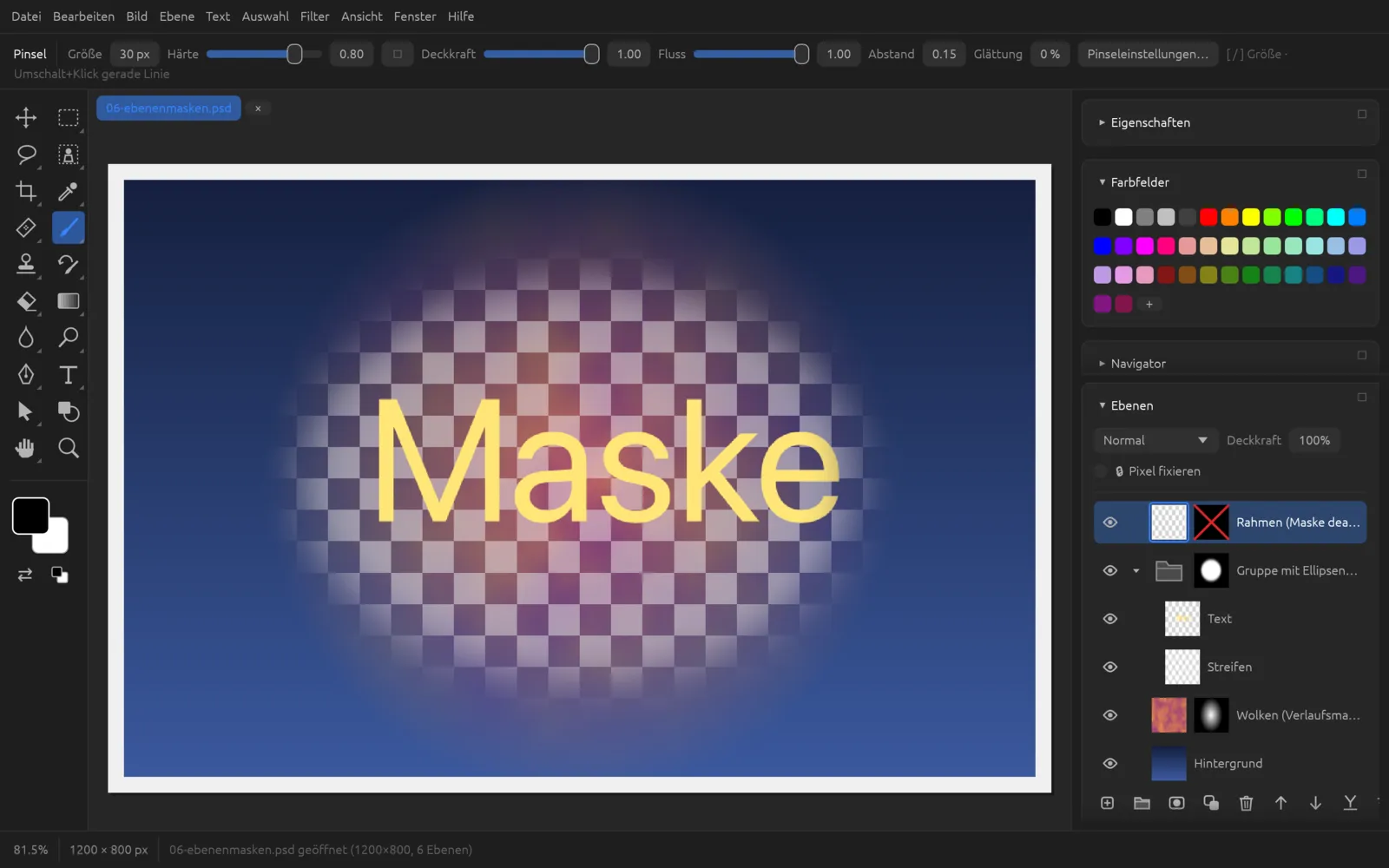Image resolution: width=1389 pixels, height=868 pixels.
Task: Swap foreground and background colors
Action: (25, 575)
